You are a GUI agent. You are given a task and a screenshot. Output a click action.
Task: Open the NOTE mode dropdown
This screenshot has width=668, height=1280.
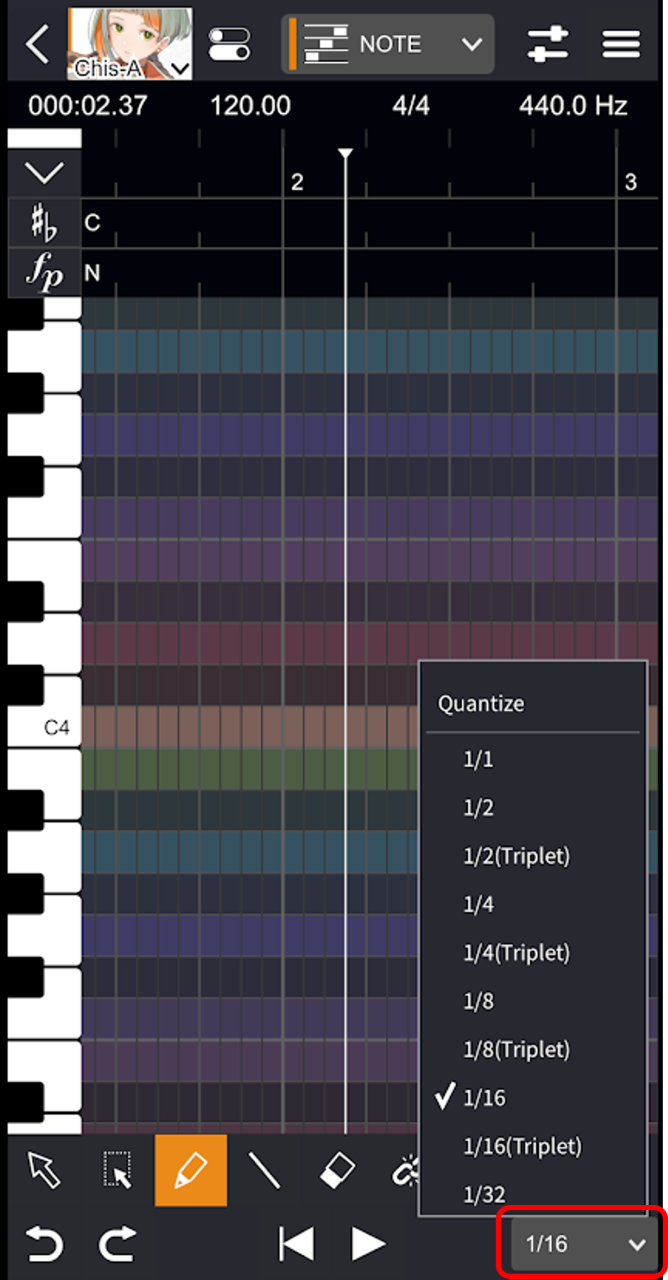(390, 44)
